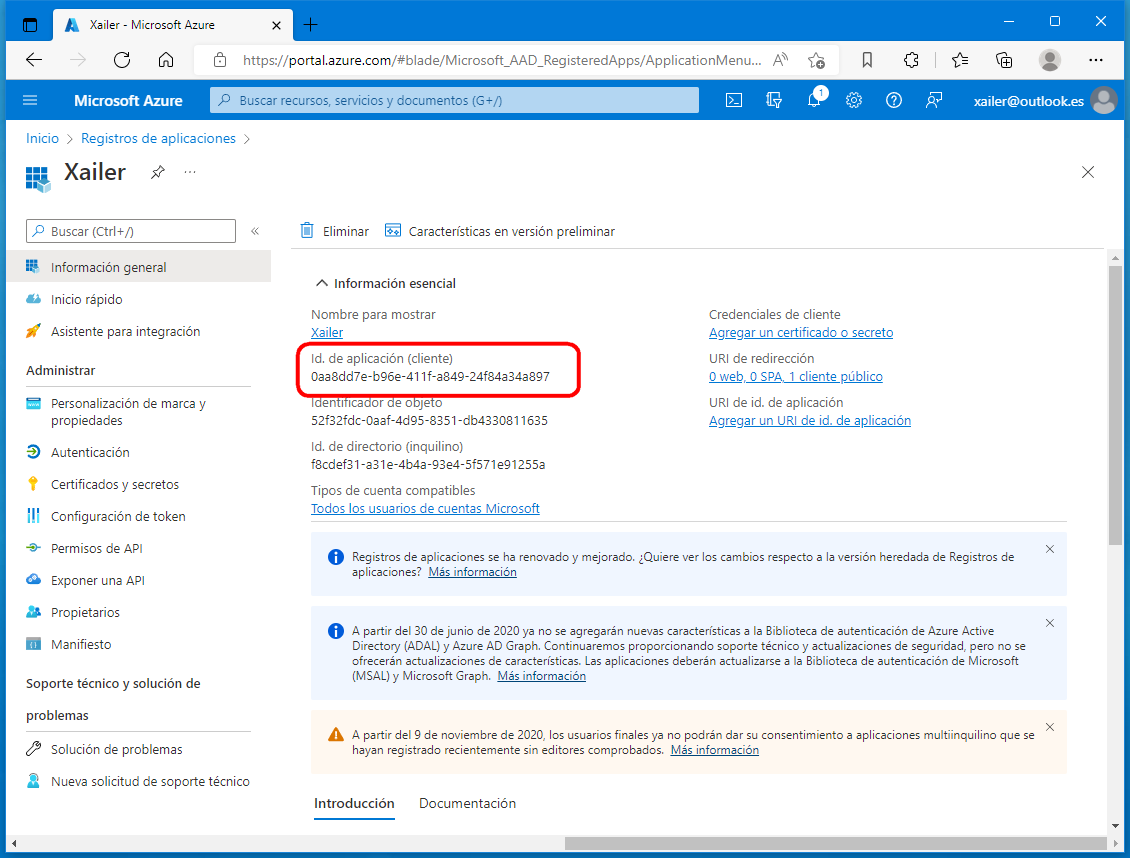Image resolution: width=1130 pixels, height=858 pixels.
Task: Refresh the browser page
Action: tap(122, 61)
